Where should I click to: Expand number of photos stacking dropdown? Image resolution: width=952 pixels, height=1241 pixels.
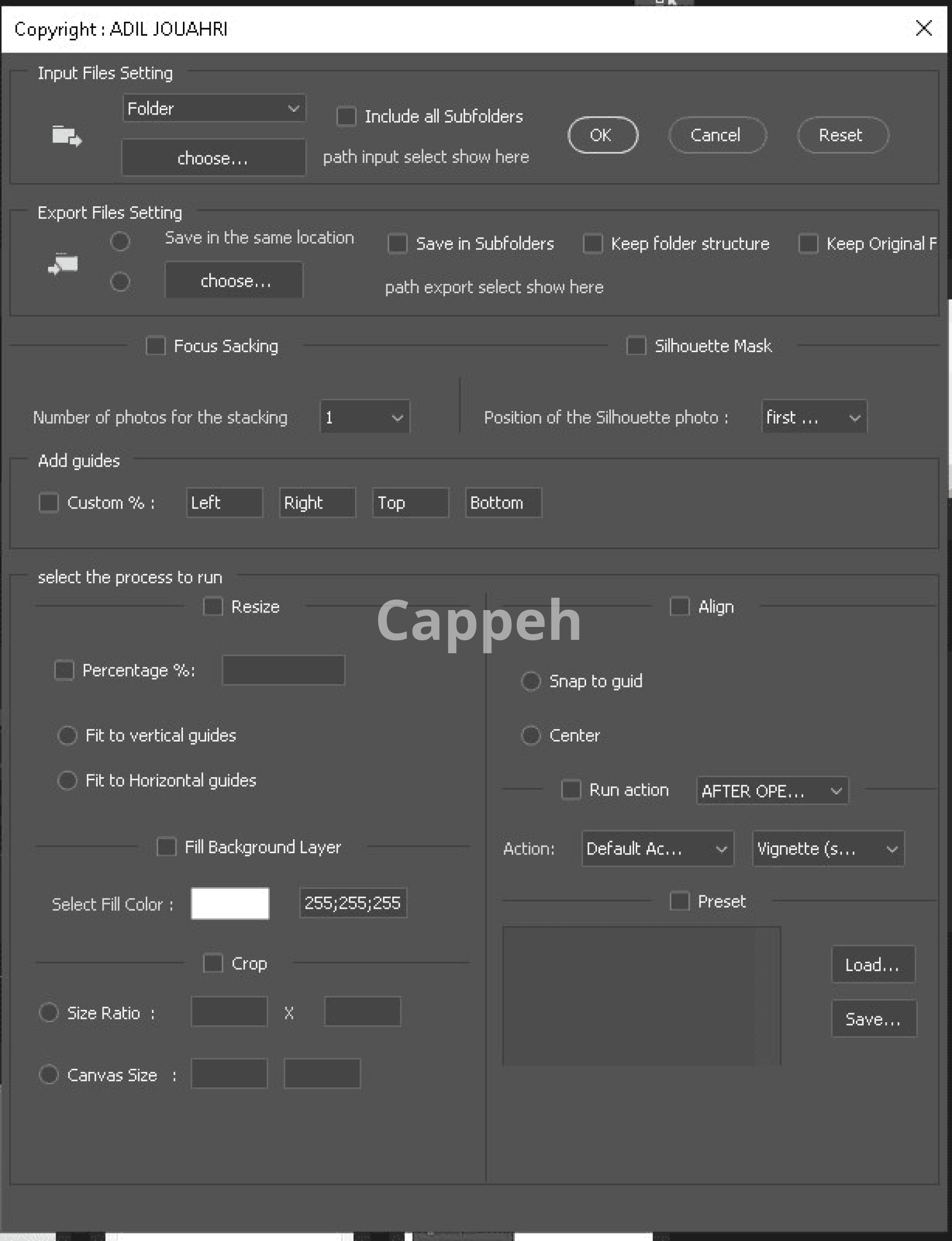364,418
